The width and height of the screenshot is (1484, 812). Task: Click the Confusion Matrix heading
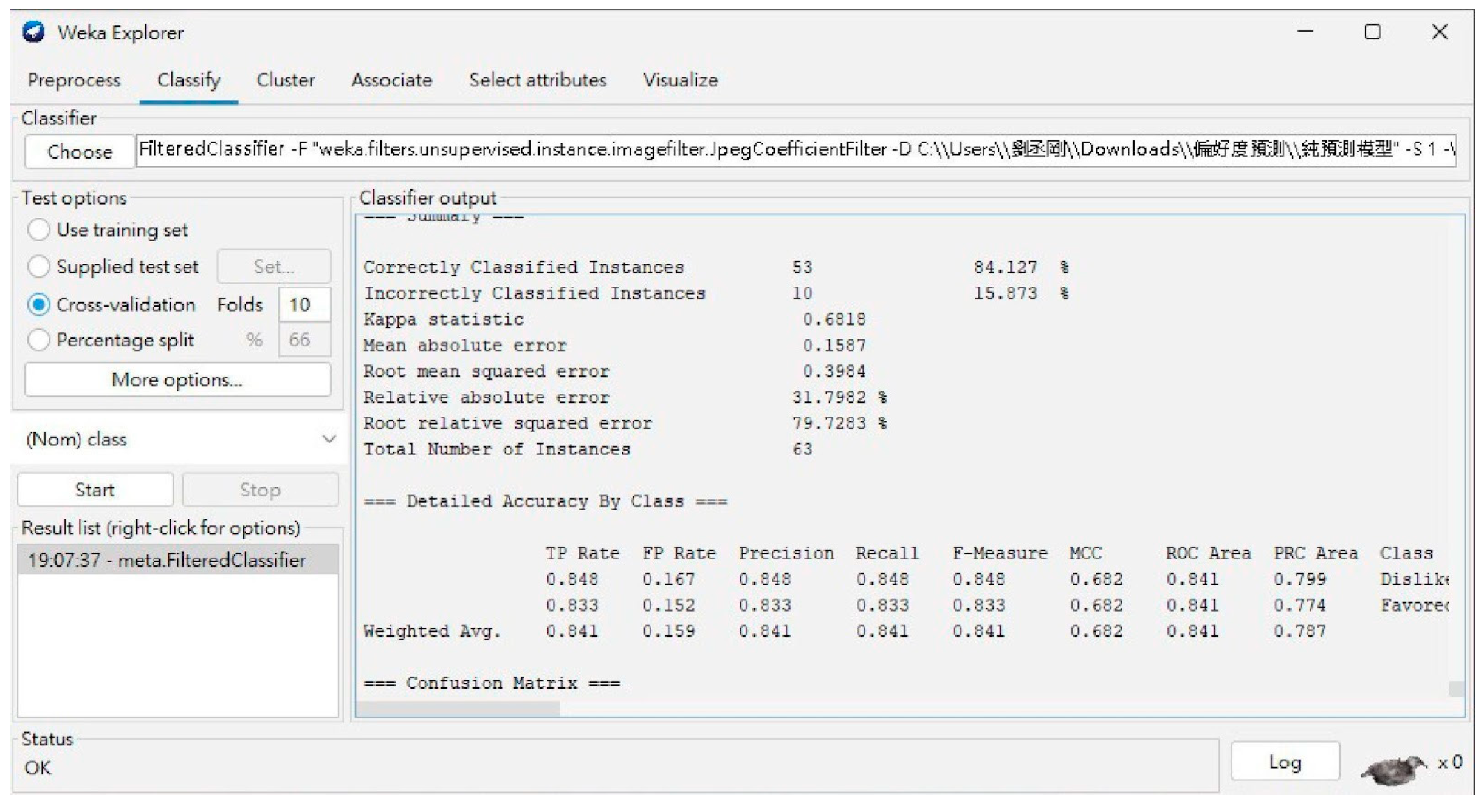(492, 684)
